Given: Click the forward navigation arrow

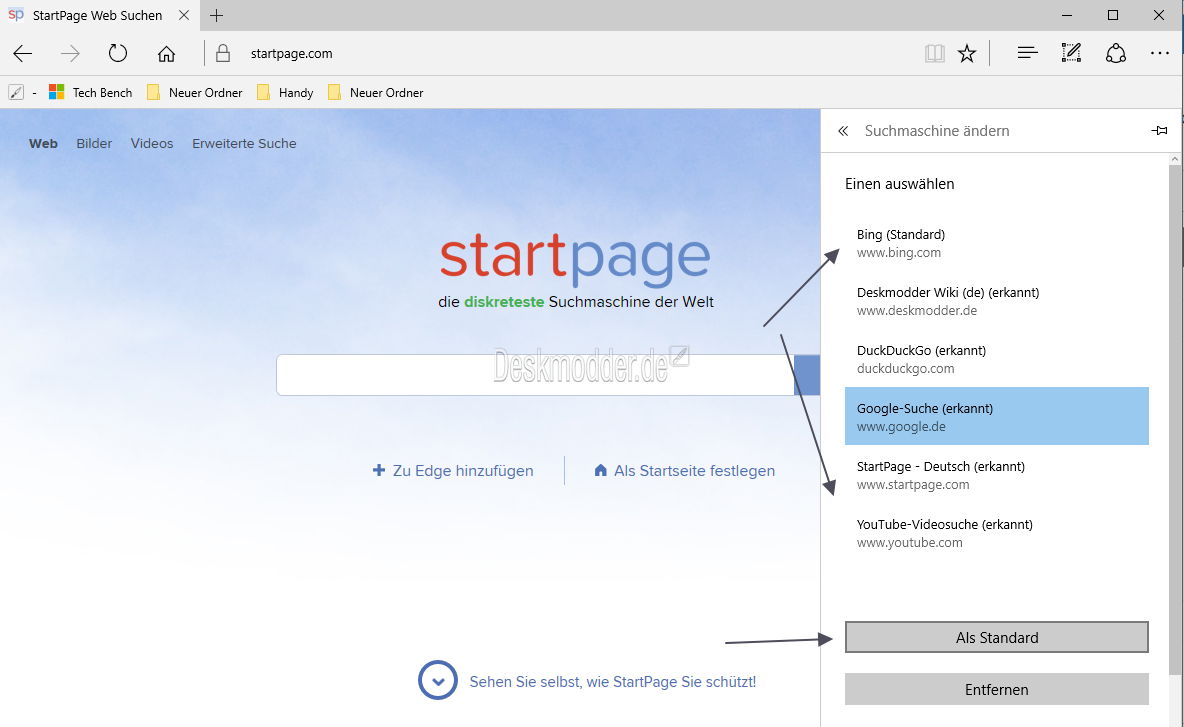Looking at the screenshot, I should pos(70,54).
